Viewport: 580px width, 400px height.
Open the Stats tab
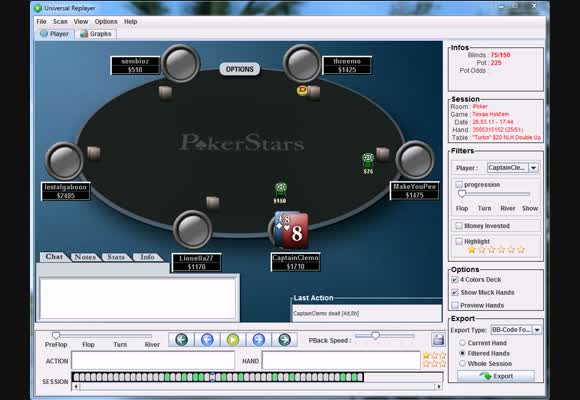pos(116,256)
